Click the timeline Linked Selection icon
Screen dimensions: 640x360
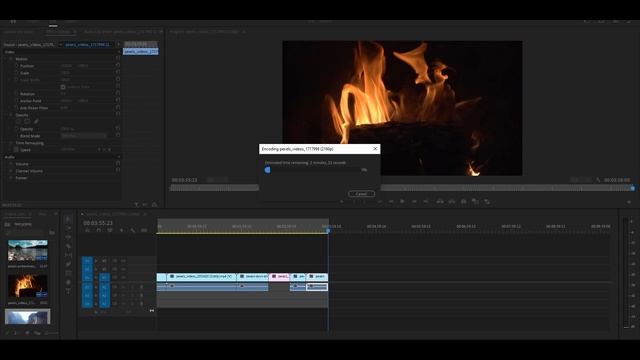tap(110, 231)
